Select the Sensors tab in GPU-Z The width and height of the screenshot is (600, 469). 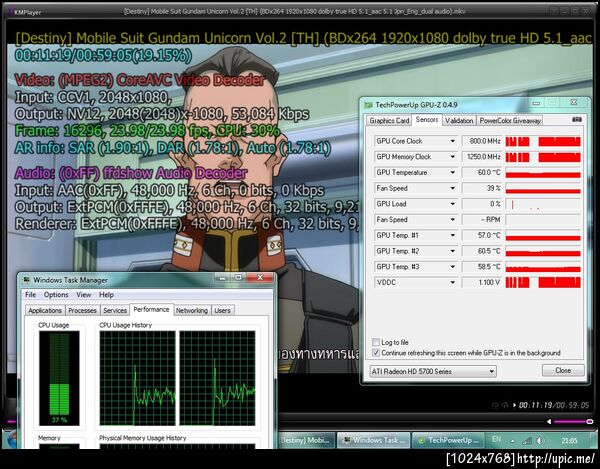click(x=427, y=120)
